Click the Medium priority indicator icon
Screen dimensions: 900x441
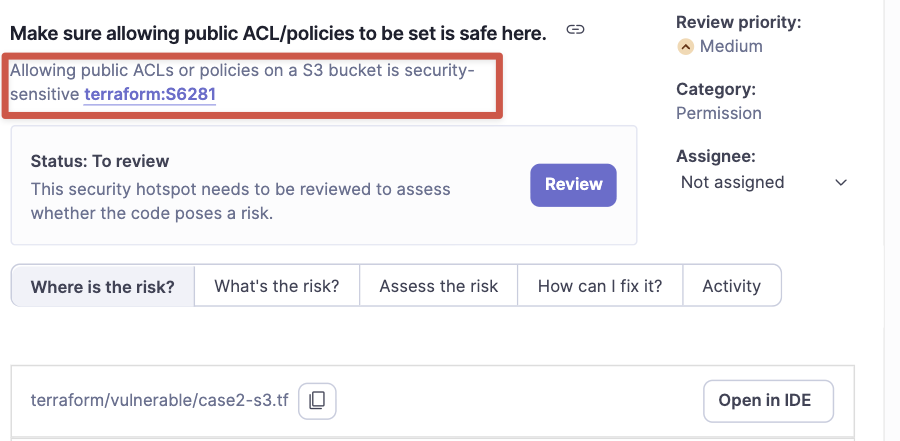685,46
